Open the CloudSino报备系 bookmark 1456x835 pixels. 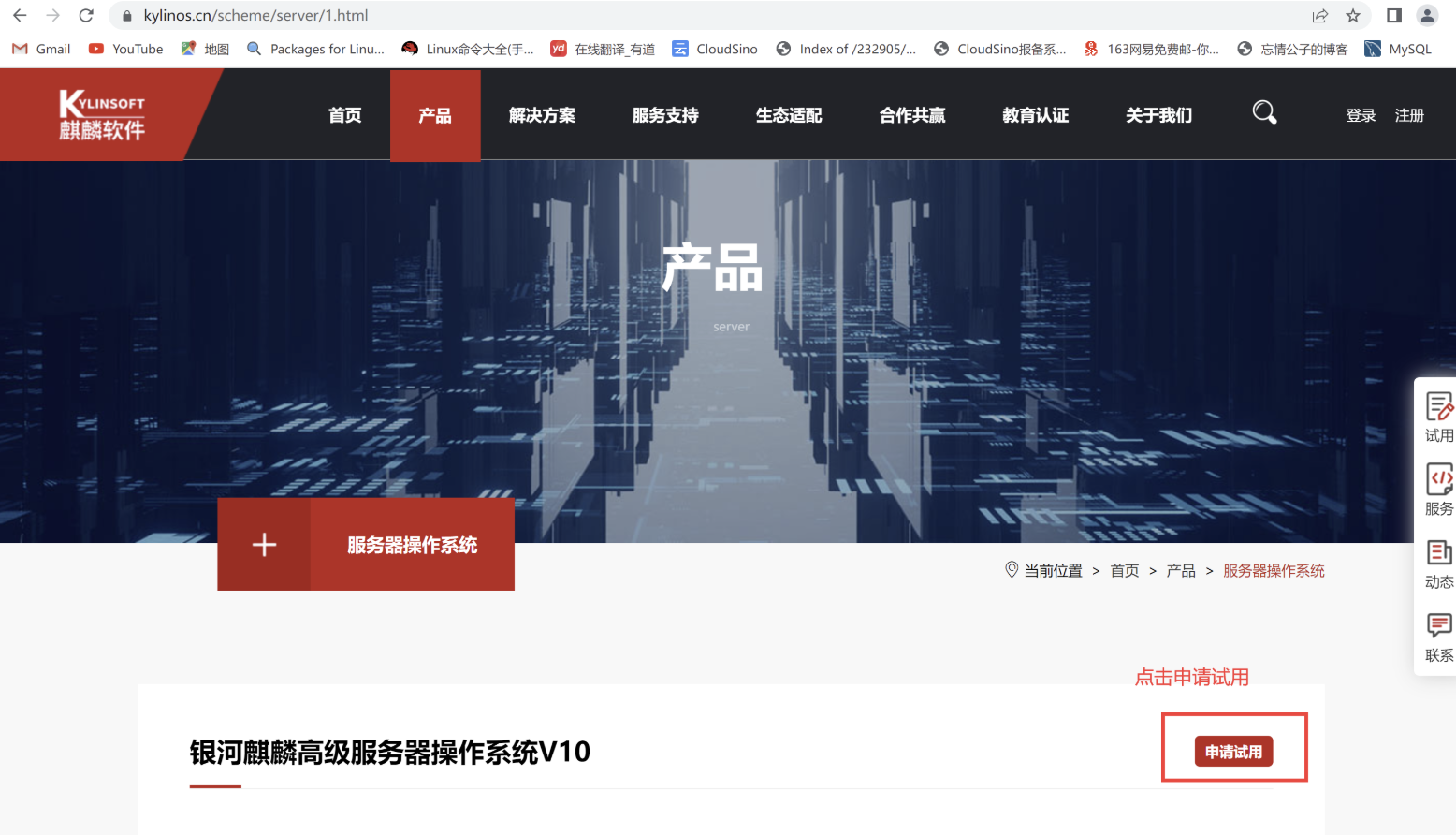[1000, 49]
